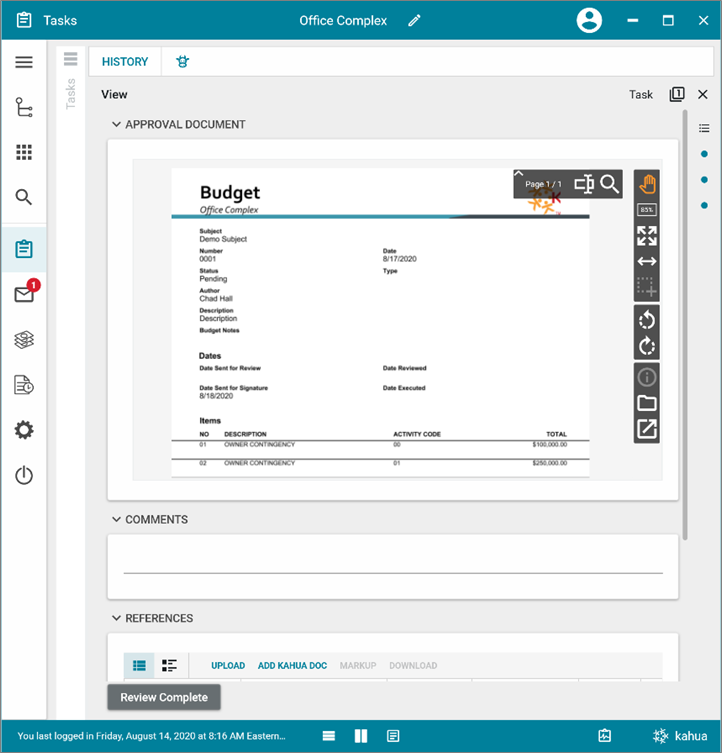
Task: Collapse the Approval Document section
Action: tap(116, 125)
